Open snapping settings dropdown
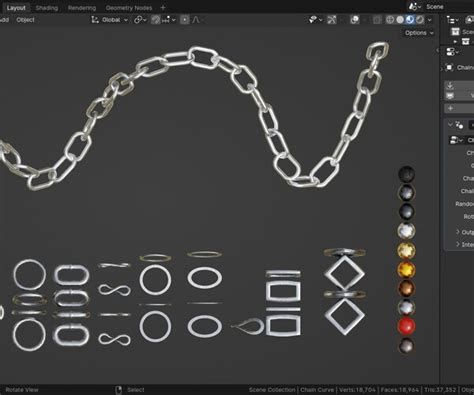 click(168, 20)
